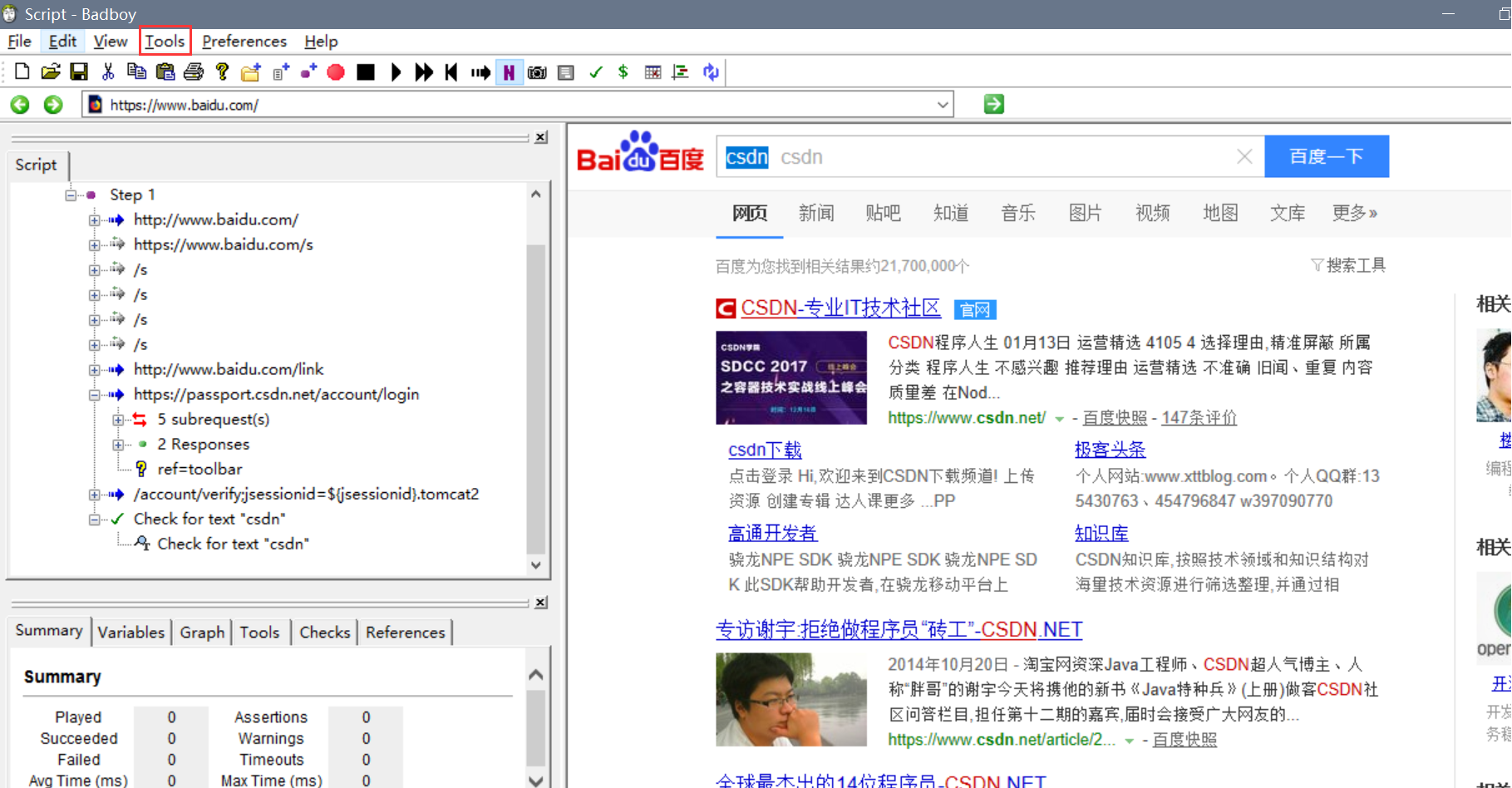Go forward with the green right arrow
Screen dimensions: 1512x788
(x=53, y=105)
